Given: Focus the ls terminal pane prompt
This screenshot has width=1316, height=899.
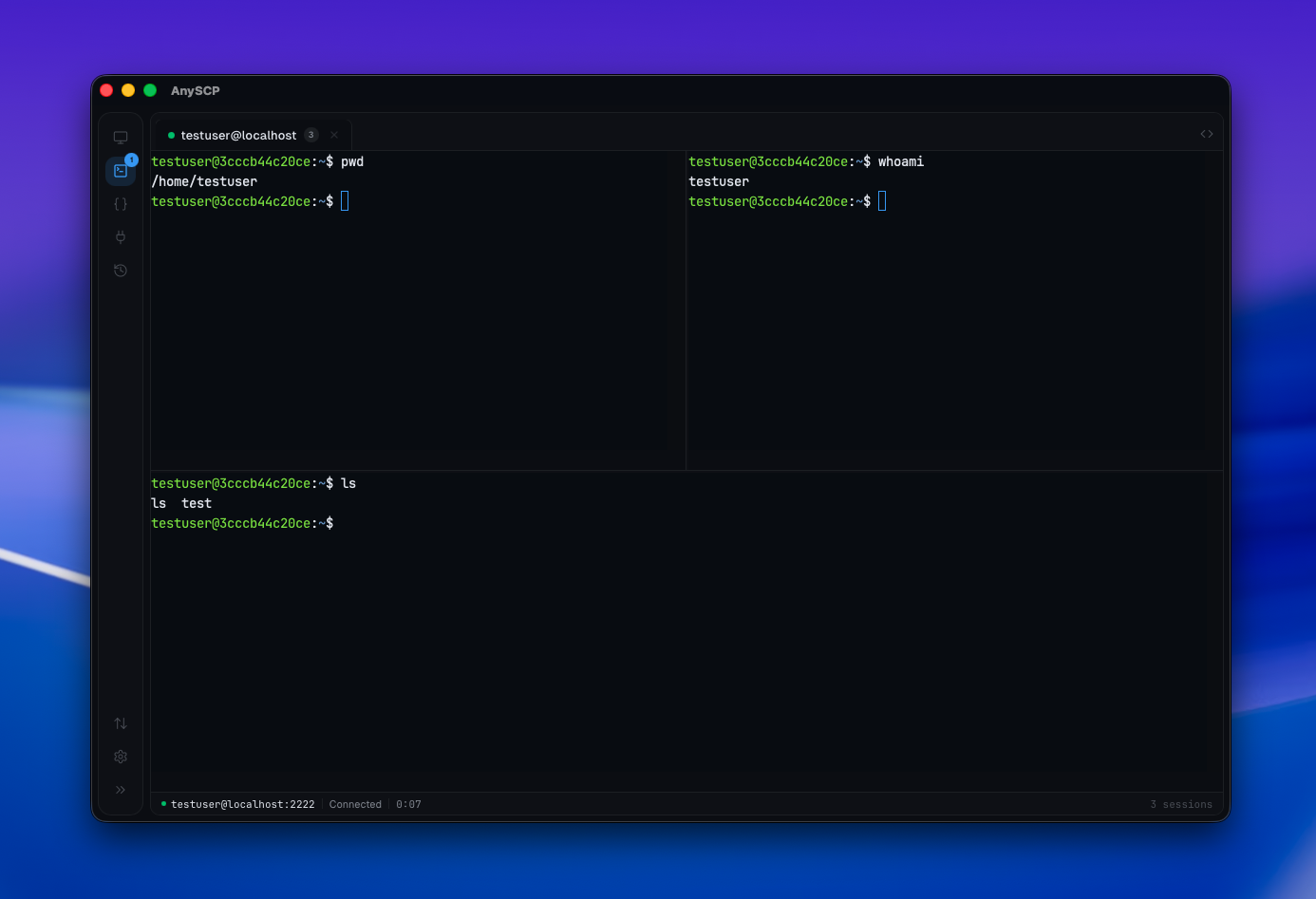Looking at the screenshot, I should (242, 523).
